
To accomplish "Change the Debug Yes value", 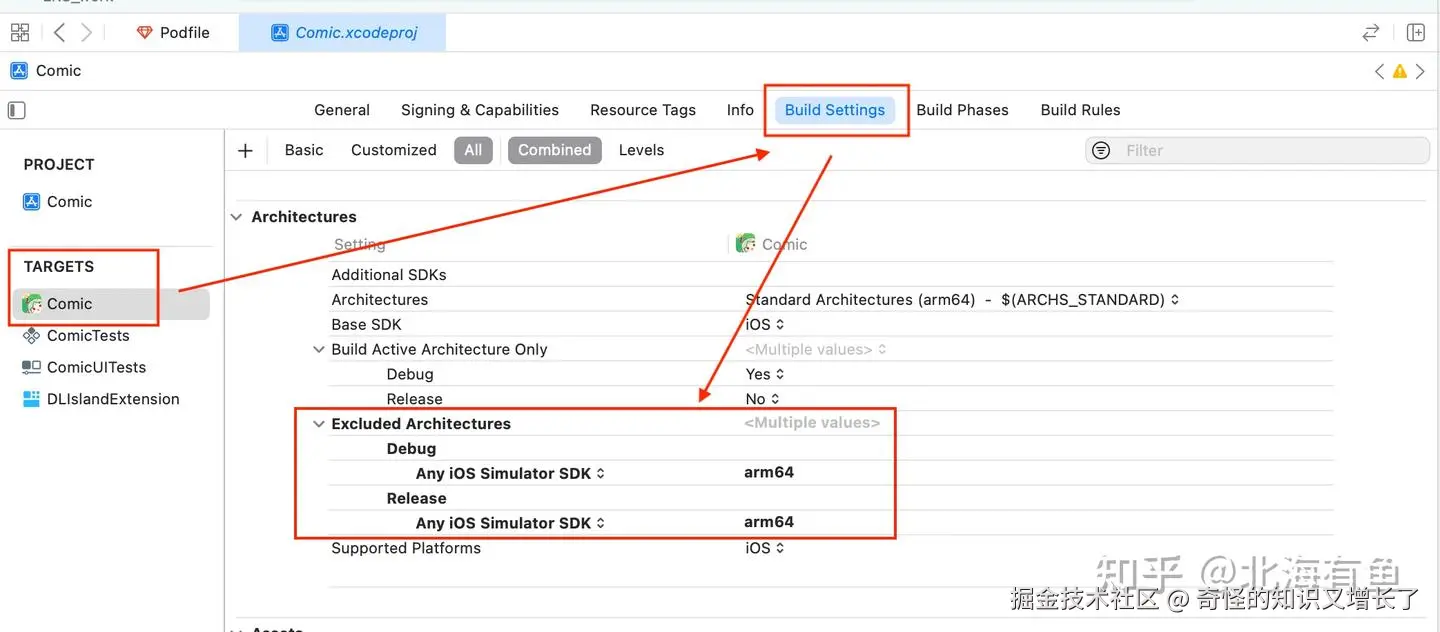I will [765, 374].
